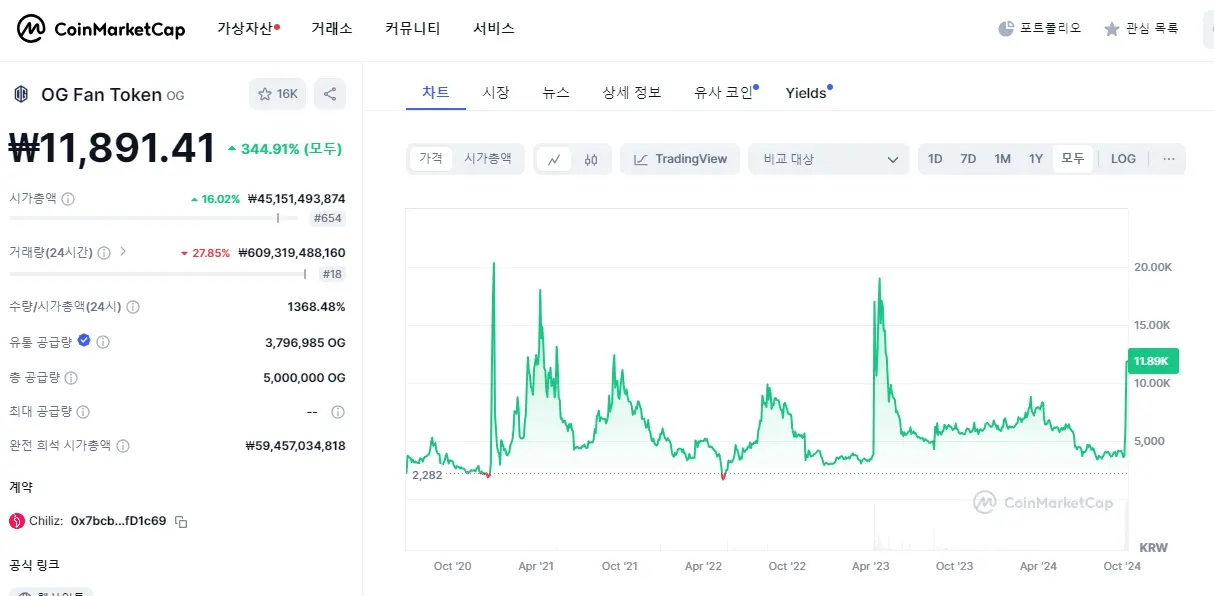The width and height of the screenshot is (1214, 596).
Task: Open the TradingView chart
Action: [680, 159]
